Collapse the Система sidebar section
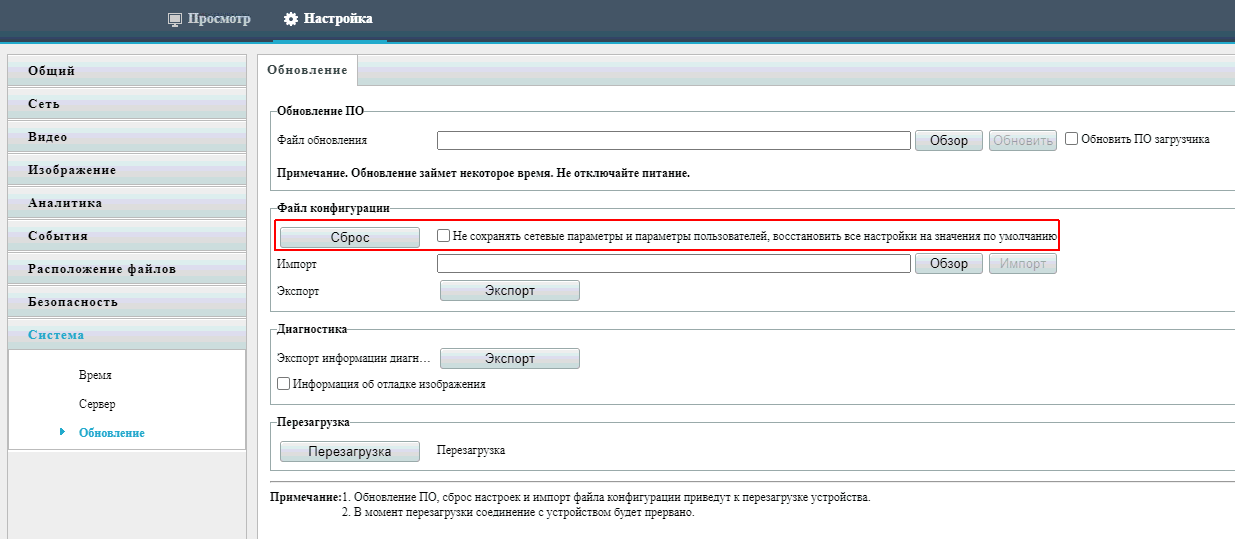Image resolution: width=1235 pixels, height=539 pixels. tap(126, 335)
